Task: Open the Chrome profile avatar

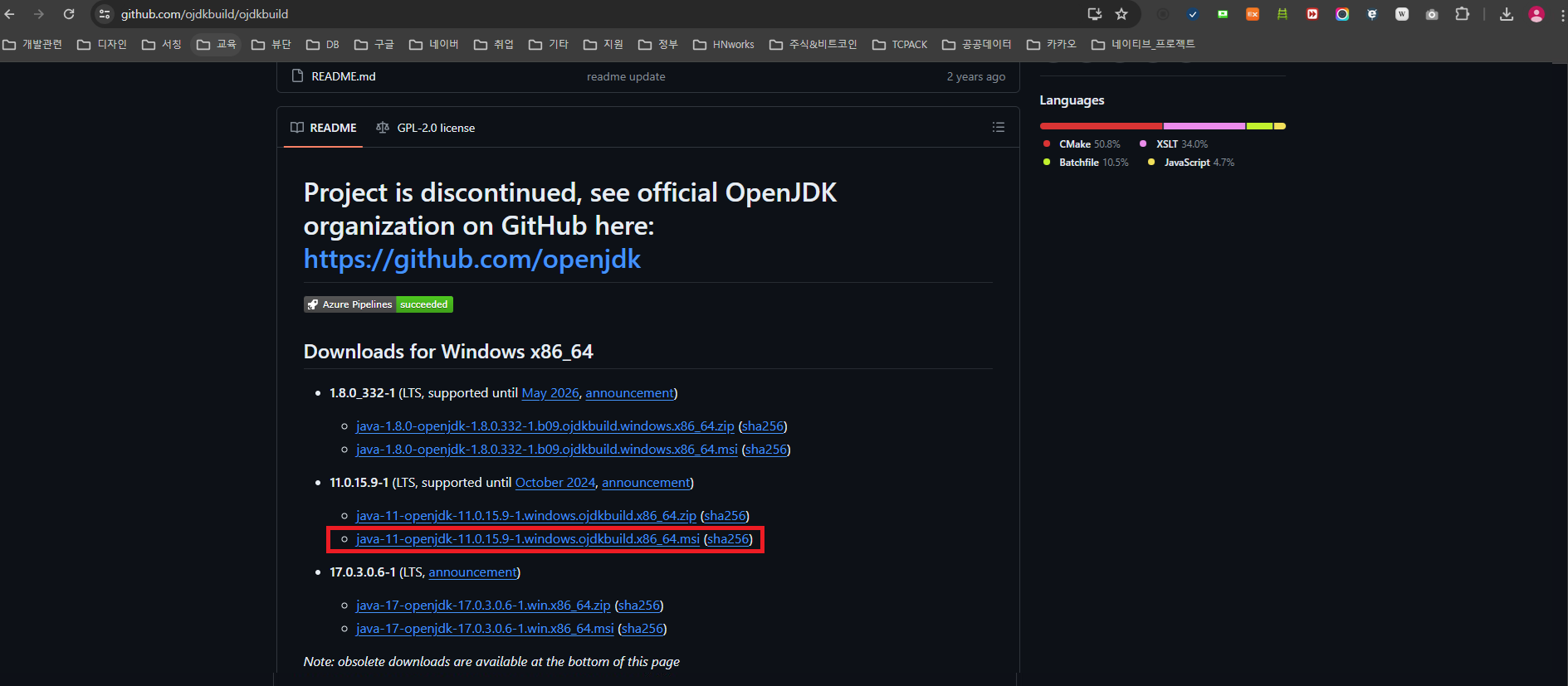Action: coord(1536,14)
